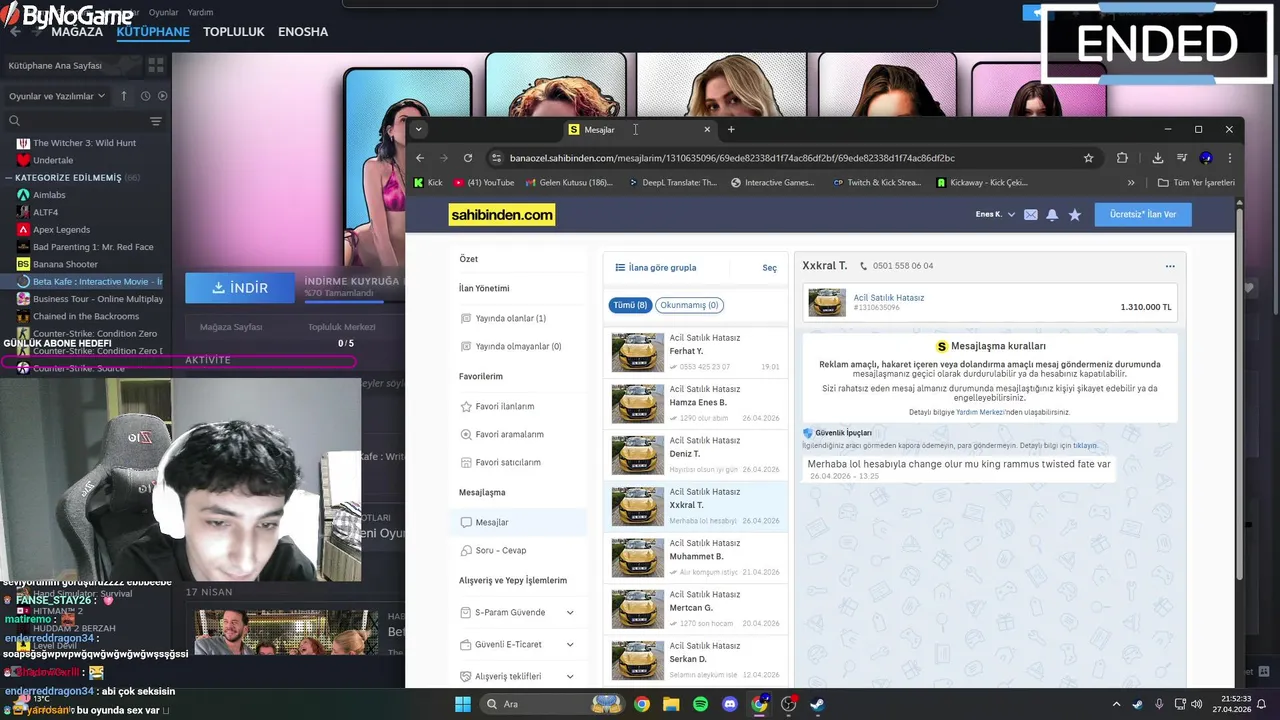The image size is (1280, 720).
Task: Click İlana göre grupla
Action: pyautogui.click(x=656, y=268)
